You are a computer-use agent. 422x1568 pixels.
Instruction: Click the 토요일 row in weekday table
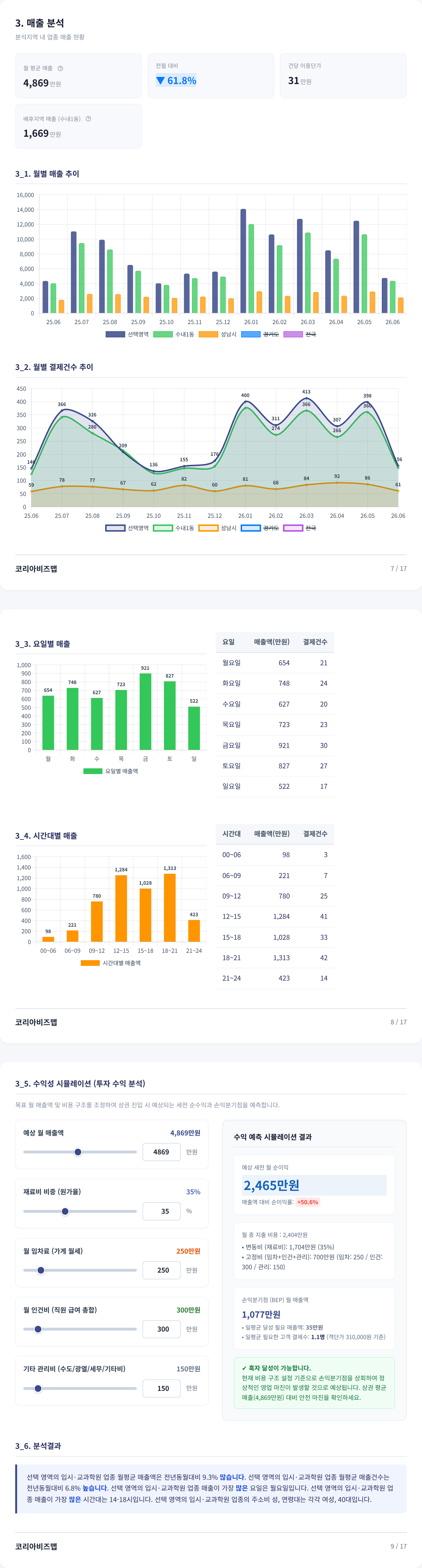tap(275, 766)
